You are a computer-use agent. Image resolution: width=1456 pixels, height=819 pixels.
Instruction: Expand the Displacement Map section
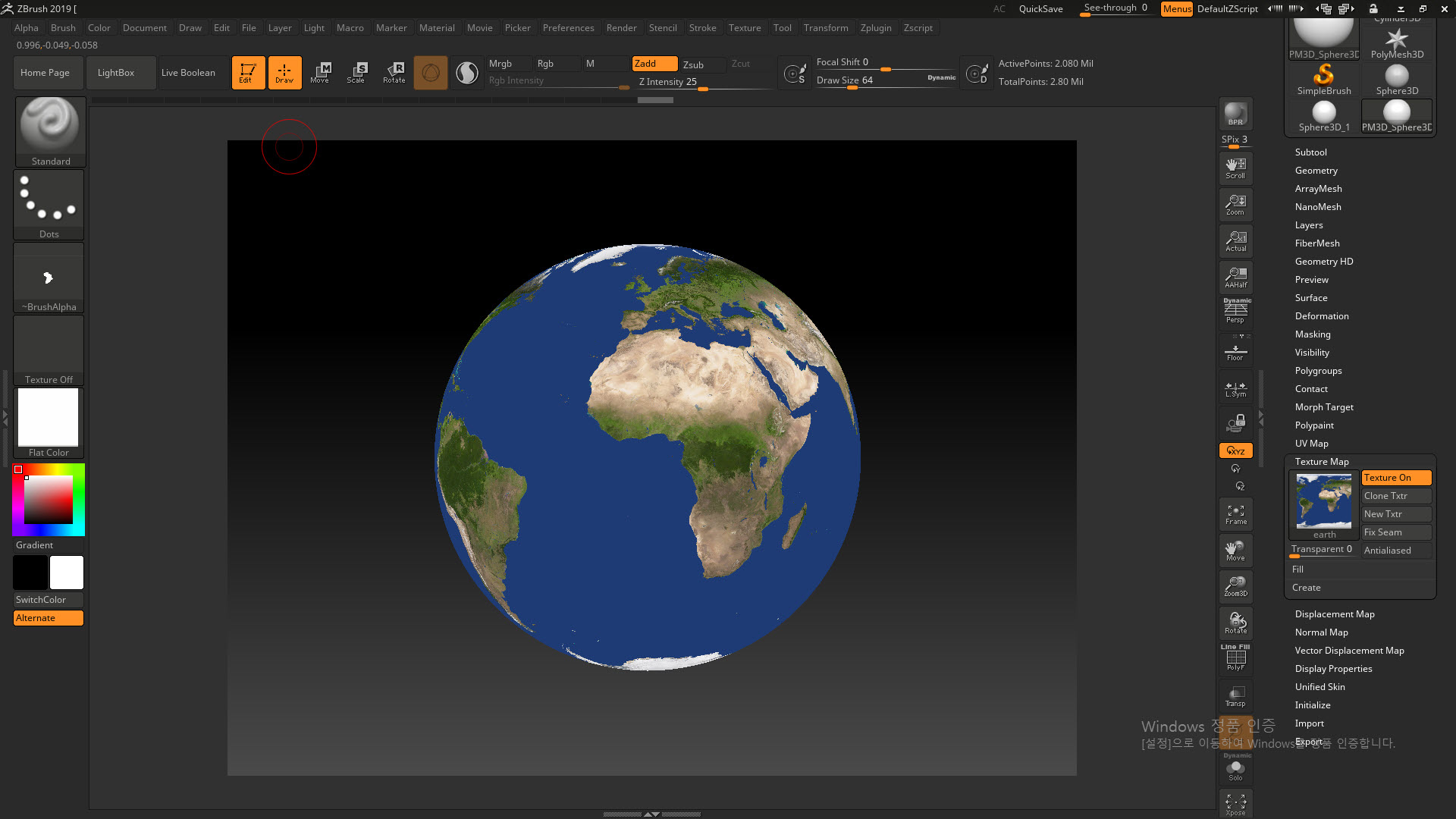coord(1334,614)
